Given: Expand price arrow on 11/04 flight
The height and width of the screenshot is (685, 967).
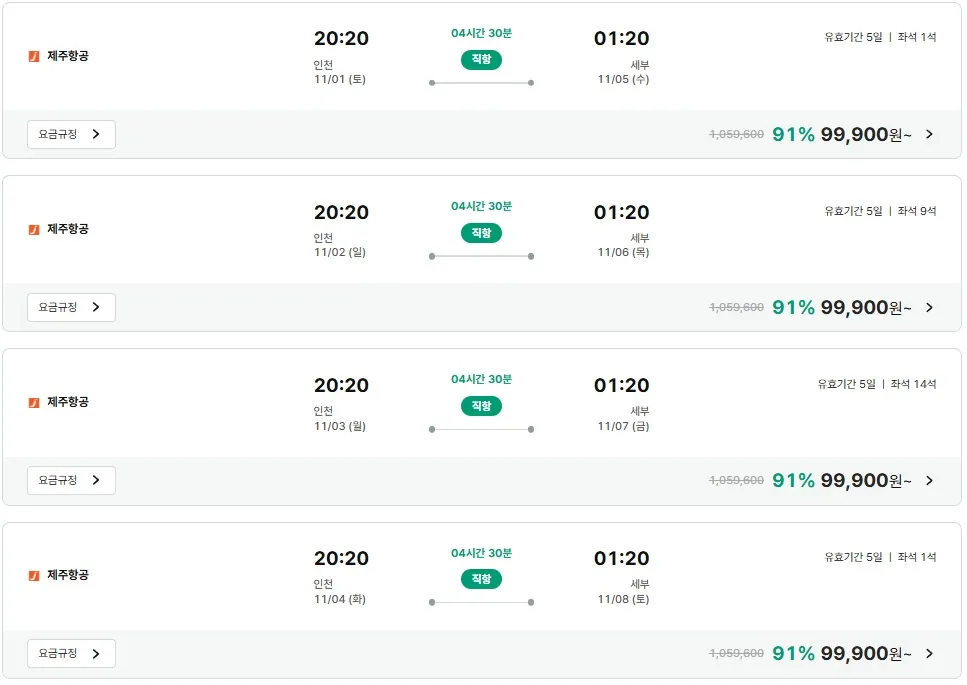Looking at the screenshot, I should click(929, 653).
